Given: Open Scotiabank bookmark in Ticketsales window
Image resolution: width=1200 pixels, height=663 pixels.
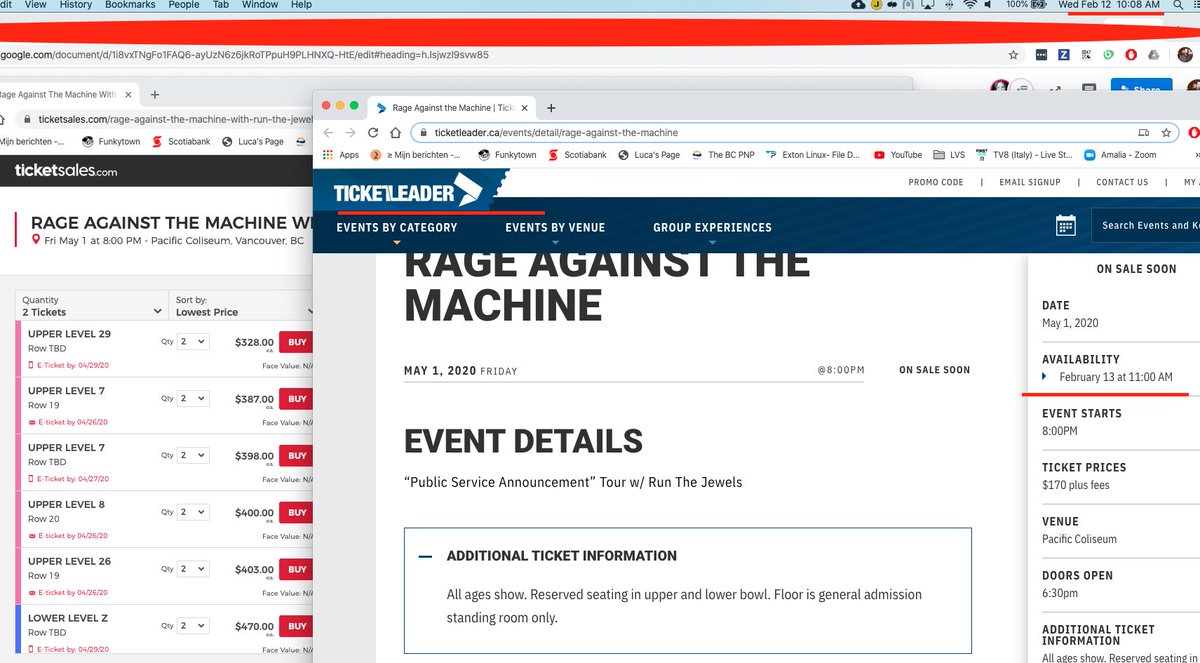Looking at the screenshot, I should pos(181,142).
